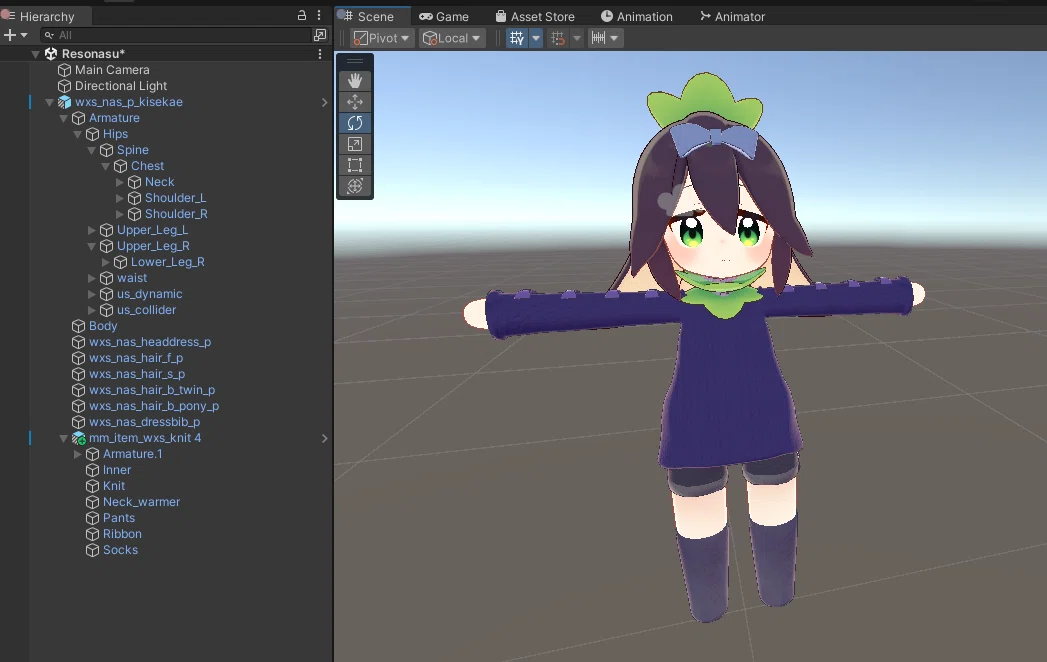
Task: Open grid visibility options dropdown arrow
Action: 536,38
